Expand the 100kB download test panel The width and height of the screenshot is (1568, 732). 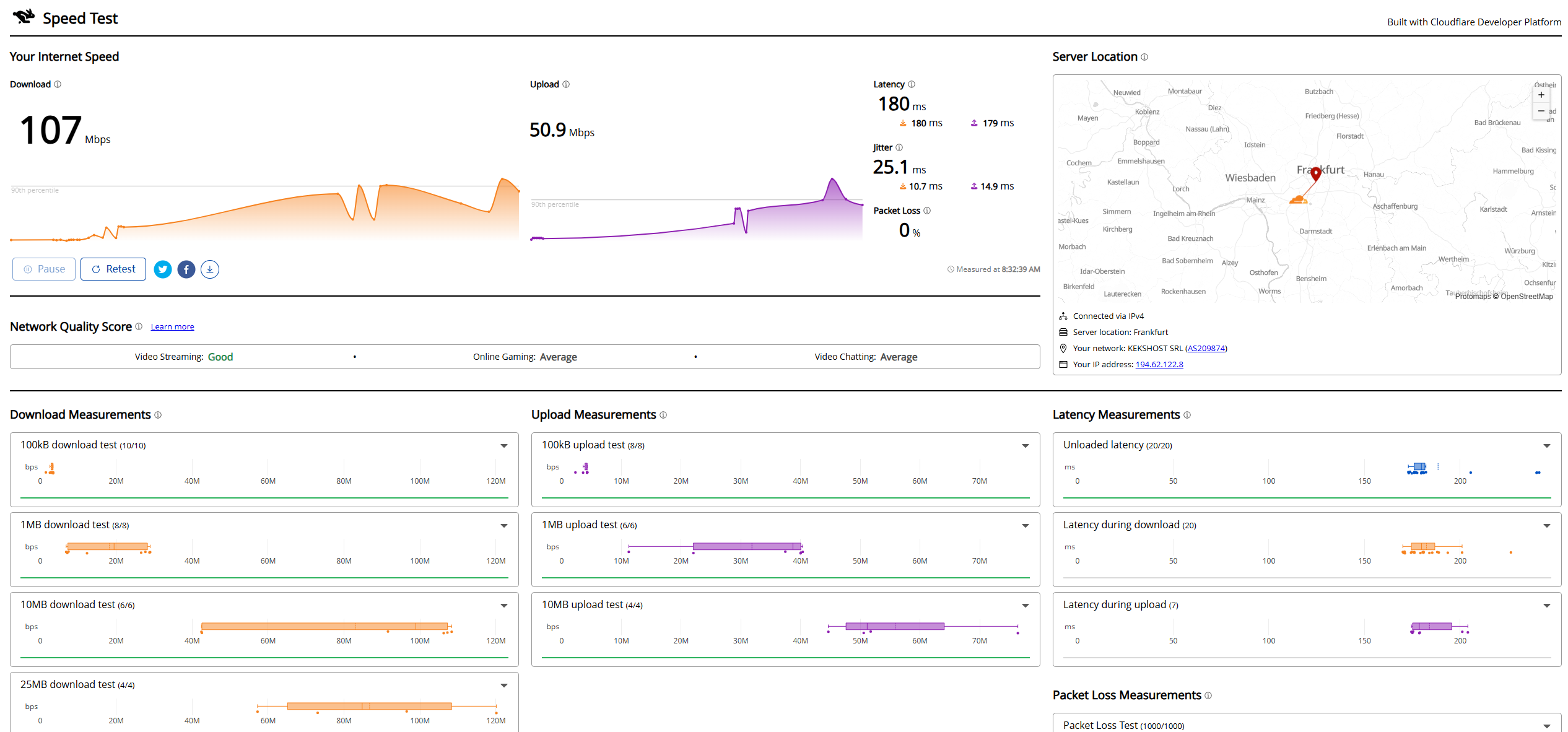click(504, 445)
